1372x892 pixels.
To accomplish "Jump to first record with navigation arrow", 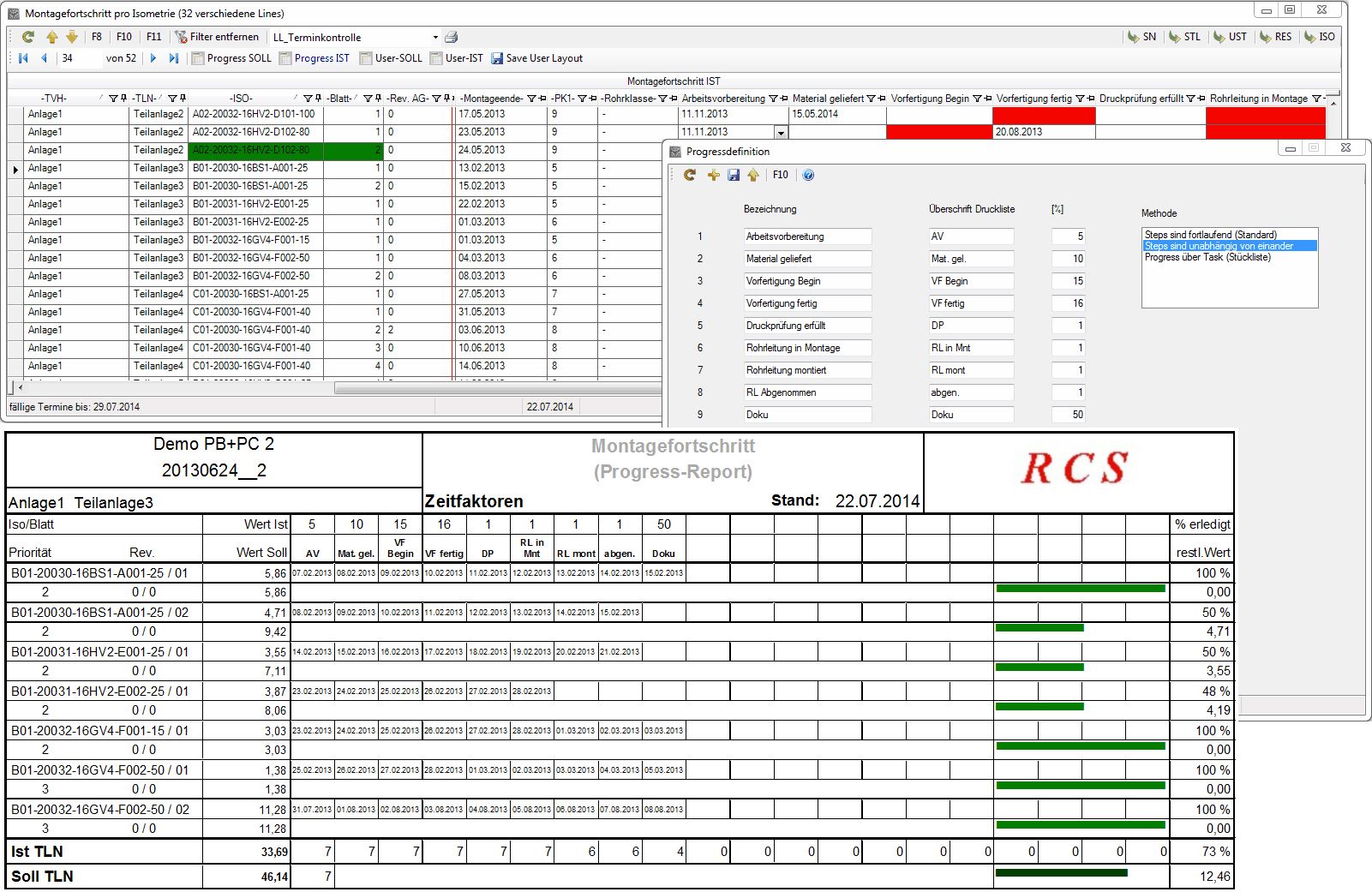I will pyautogui.click(x=23, y=58).
